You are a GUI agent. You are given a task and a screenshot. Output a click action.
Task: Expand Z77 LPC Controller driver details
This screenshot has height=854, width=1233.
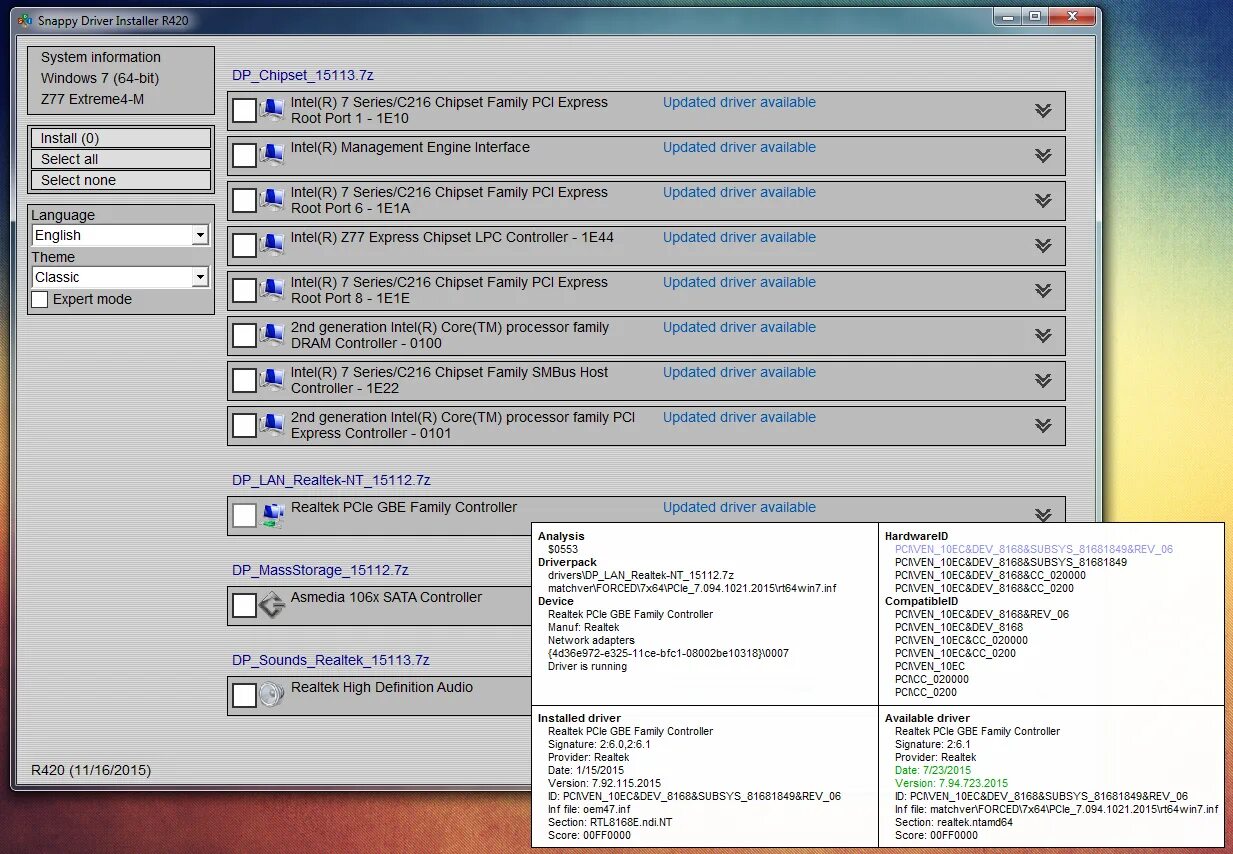point(1043,245)
